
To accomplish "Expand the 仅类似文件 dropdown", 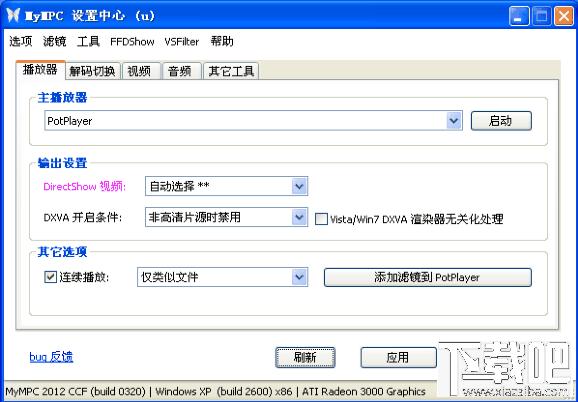I will click(299, 277).
